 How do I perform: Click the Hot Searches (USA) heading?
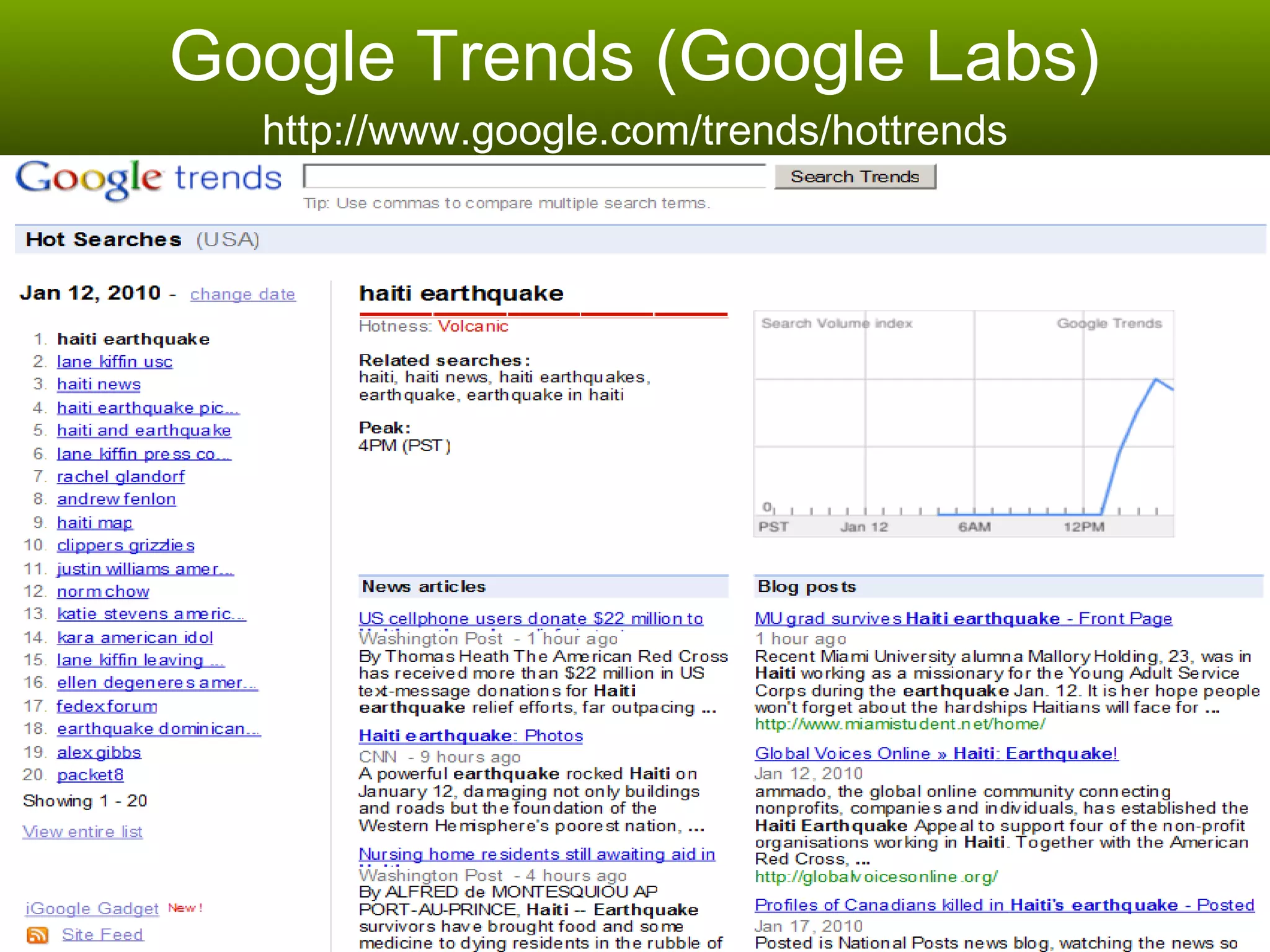143,239
